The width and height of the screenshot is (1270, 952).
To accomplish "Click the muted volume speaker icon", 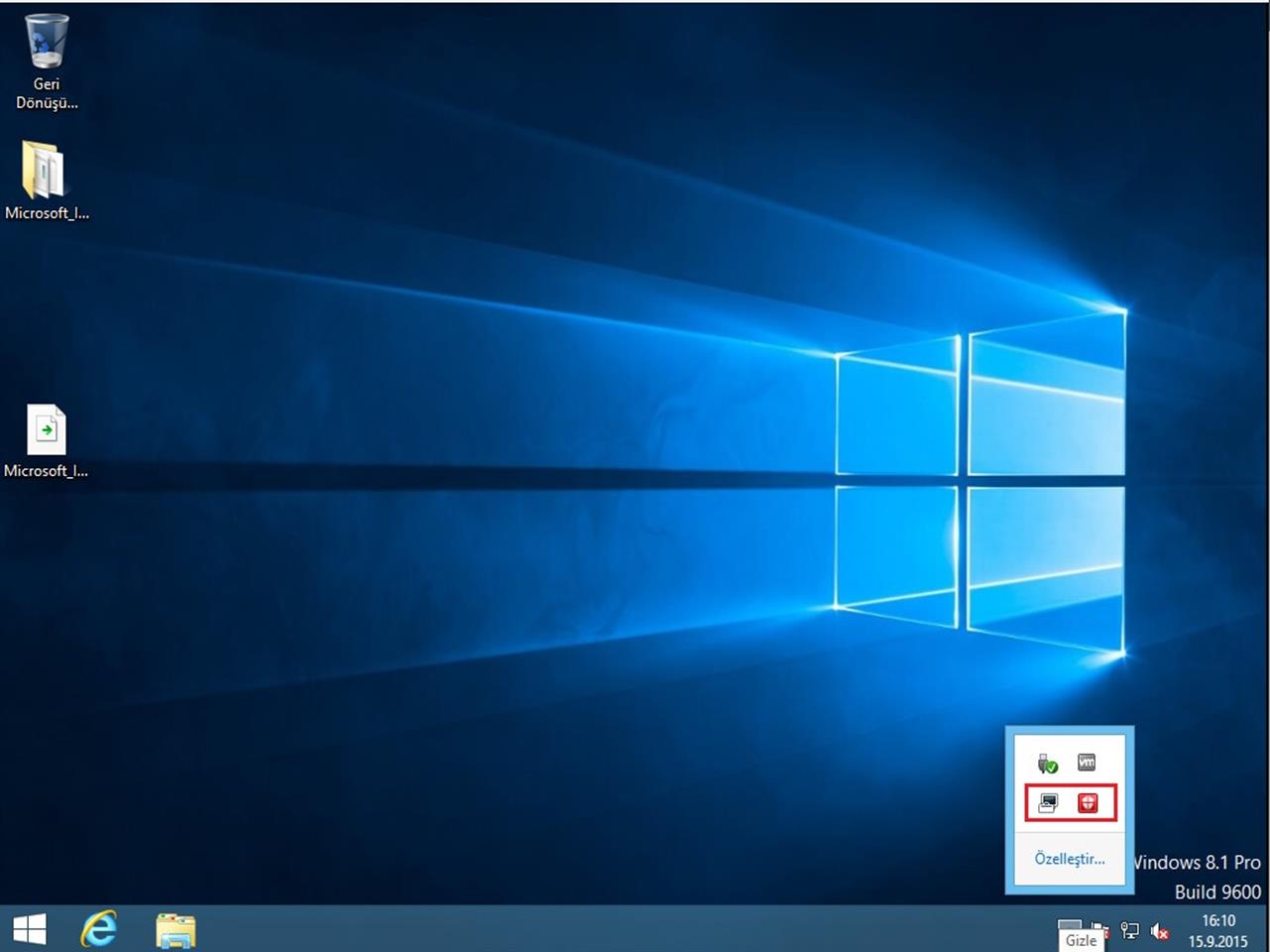I will (x=1159, y=931).
